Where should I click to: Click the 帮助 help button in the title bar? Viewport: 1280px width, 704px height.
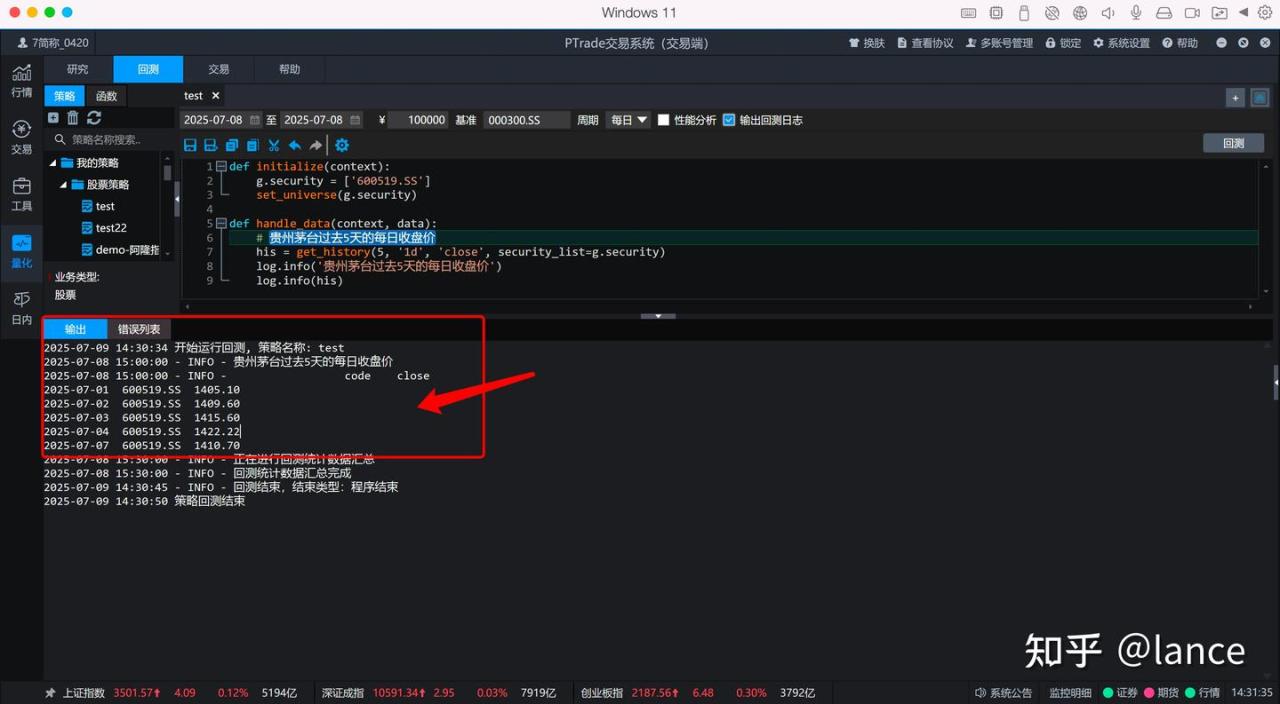click(x=1180, y=43)
